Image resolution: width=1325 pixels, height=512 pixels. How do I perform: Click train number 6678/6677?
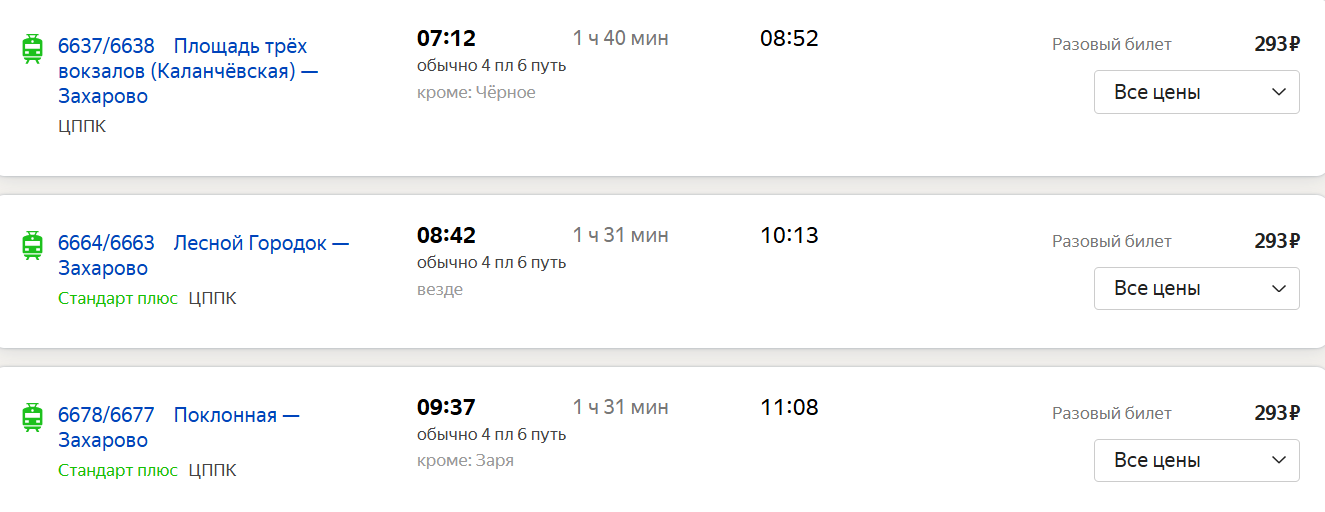[106, 415]
